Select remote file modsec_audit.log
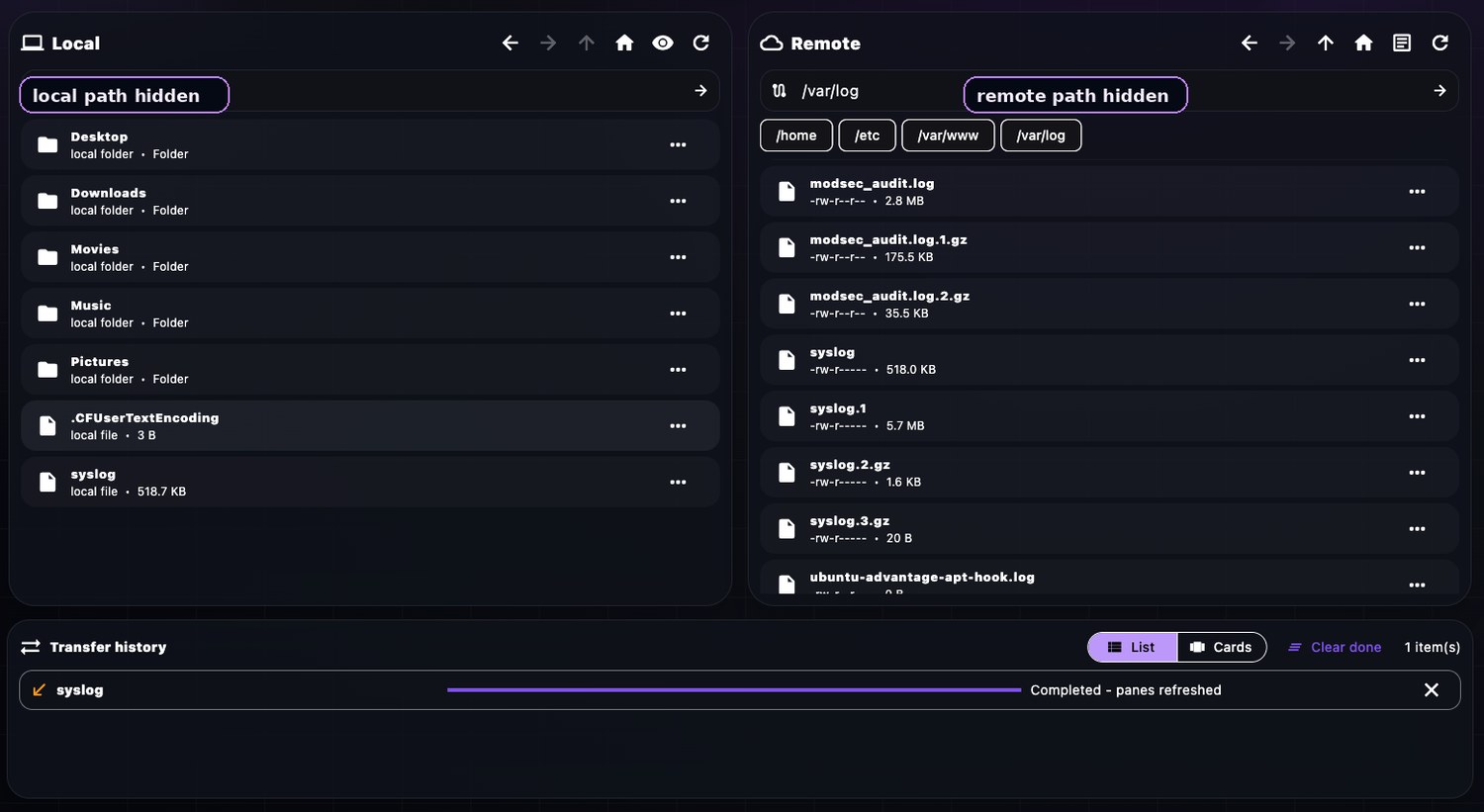Image resolution: width=1484 pixels, height=812 pixels. coord(1109,192)
